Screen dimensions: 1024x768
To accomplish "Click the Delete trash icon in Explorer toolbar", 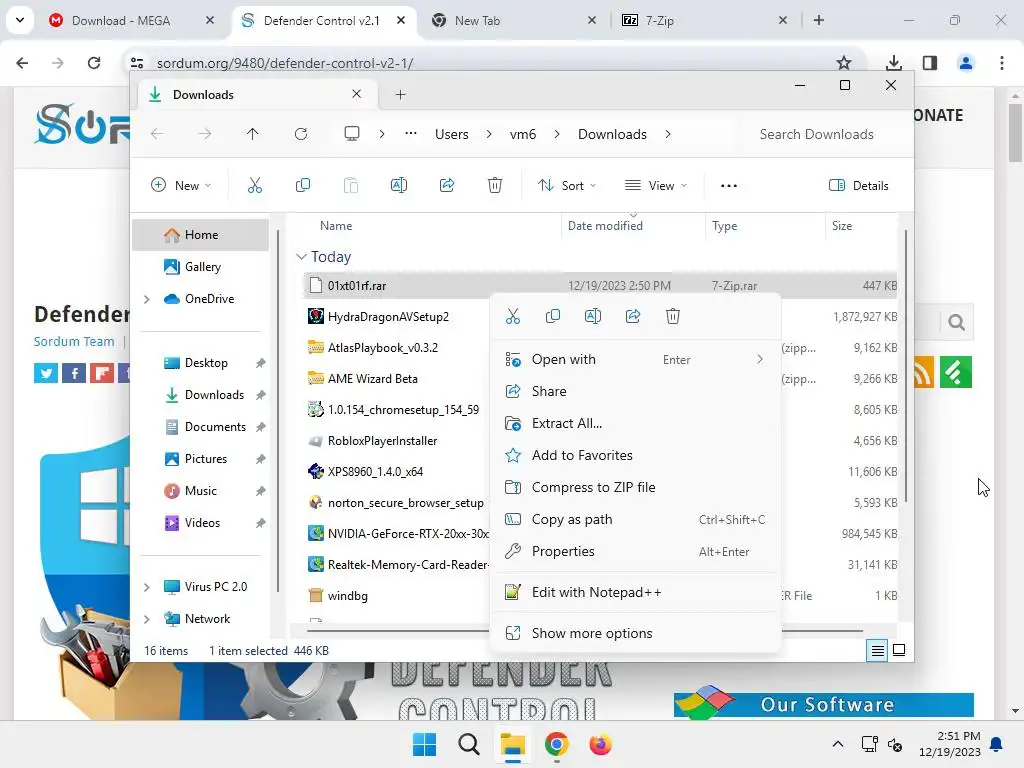I will tap(495, 185).
